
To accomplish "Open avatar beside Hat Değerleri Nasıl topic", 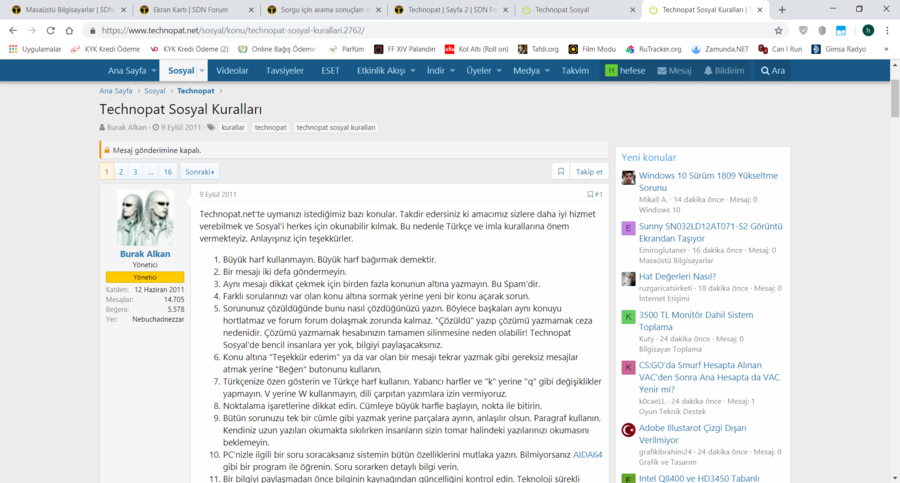I will click(x=629, y=279).
